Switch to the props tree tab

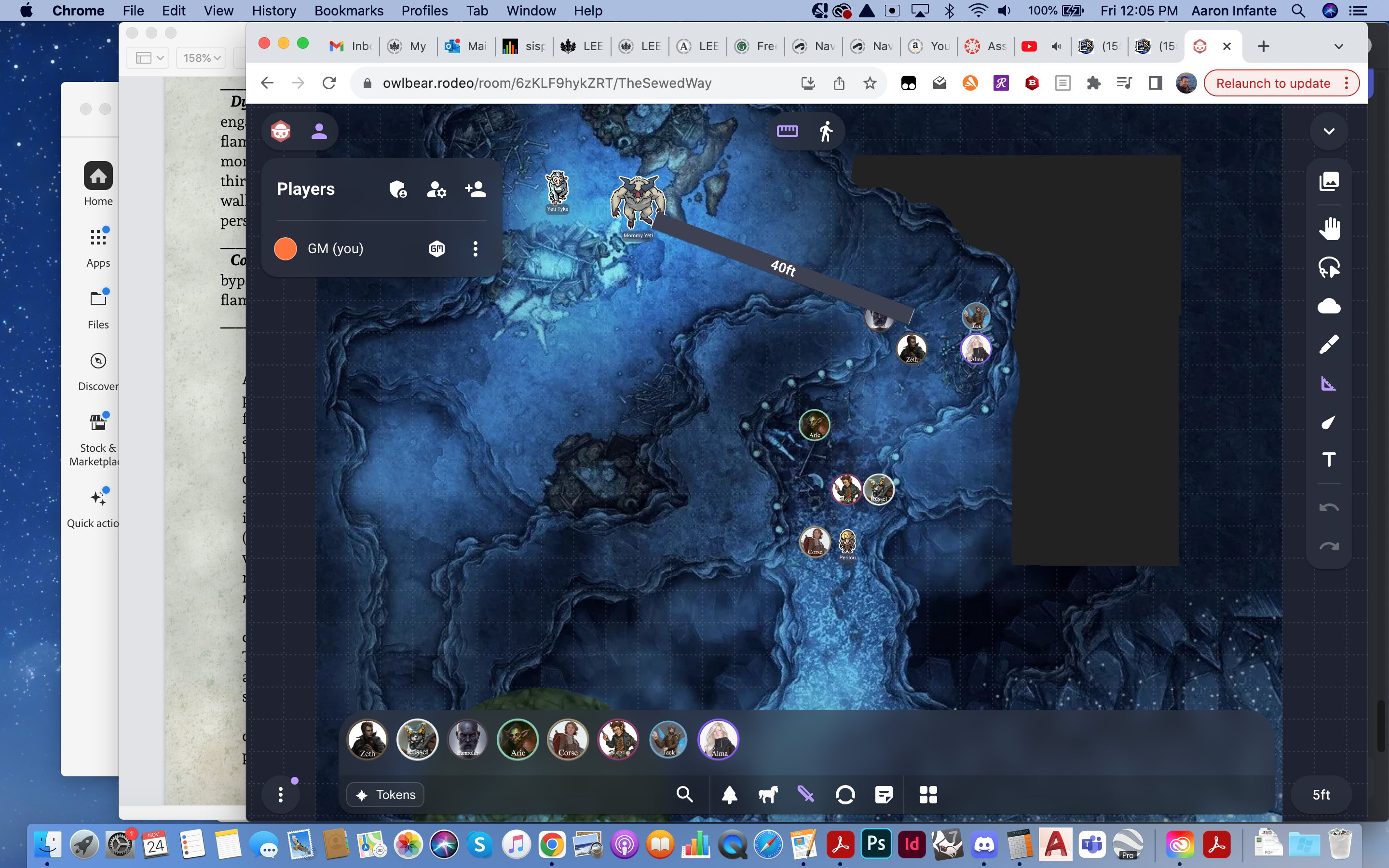(x=730, y=795)
